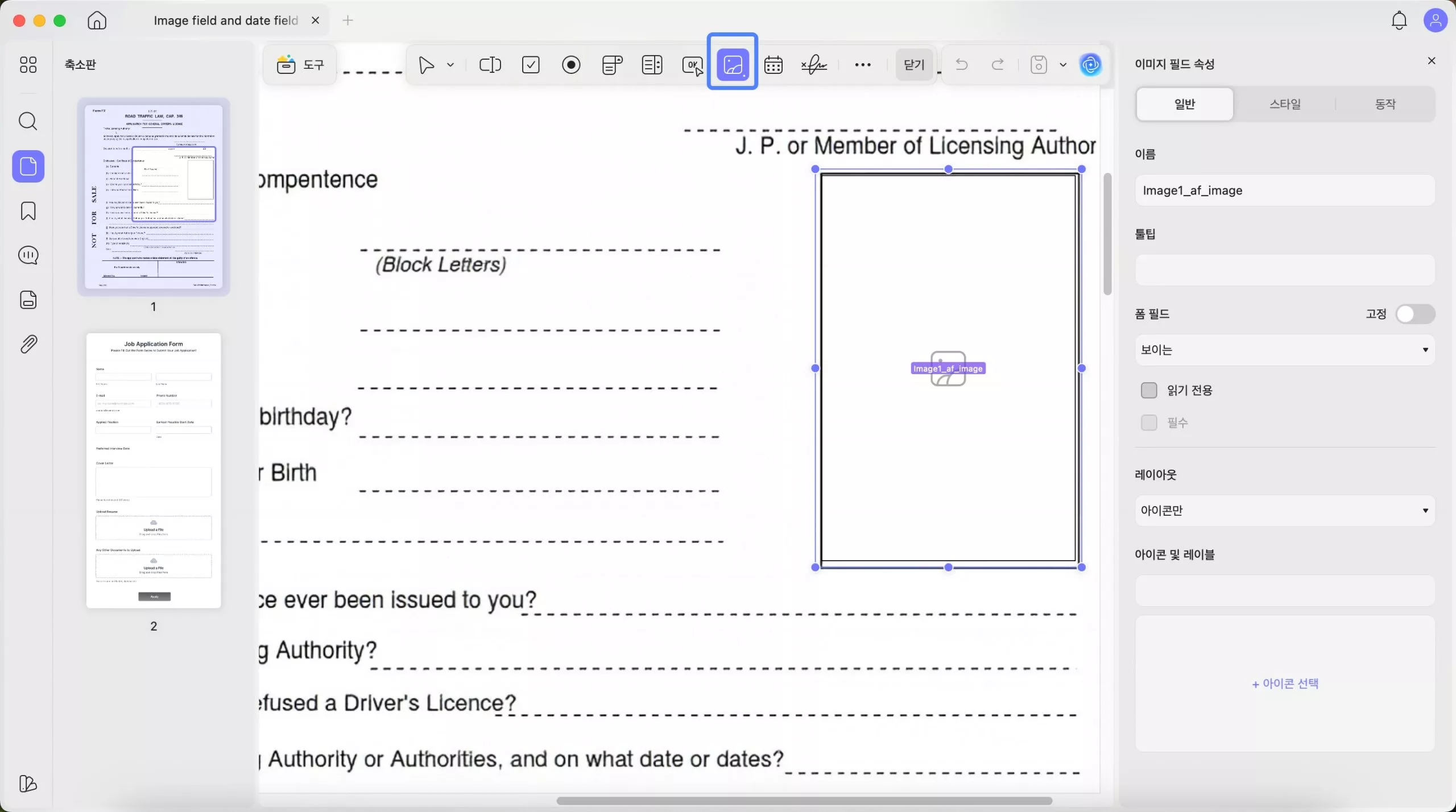Click the 닫기 button
1456x812 pixels.
[913, 65]
